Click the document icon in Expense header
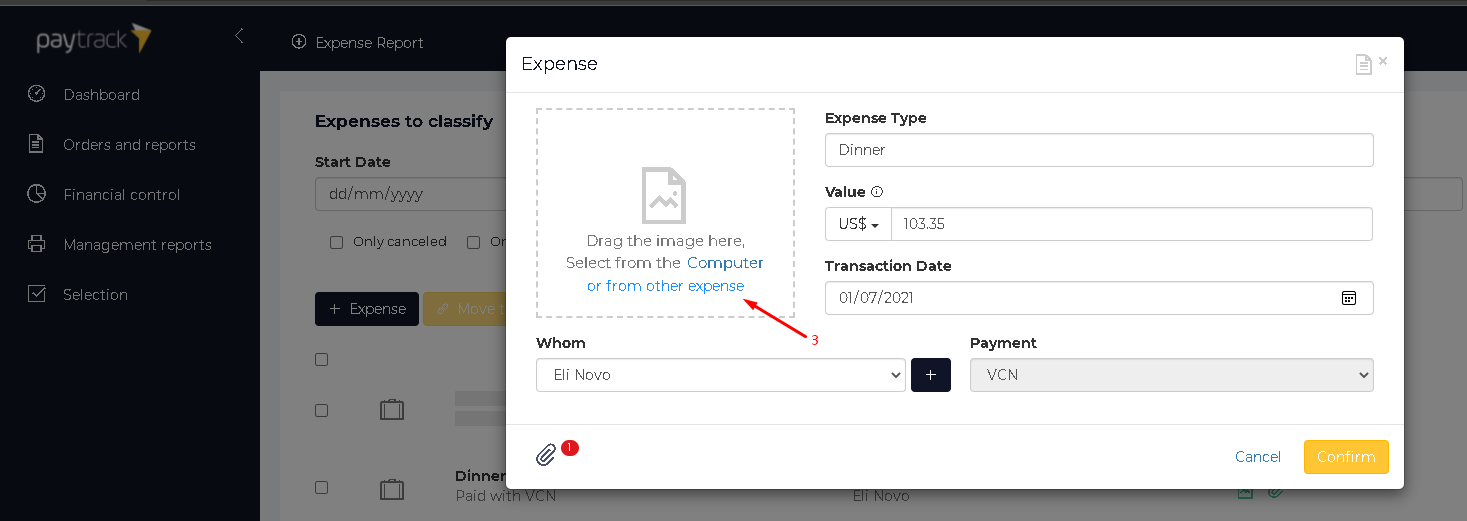Viewport: 1467px width, 521px height. (1363, 64)
